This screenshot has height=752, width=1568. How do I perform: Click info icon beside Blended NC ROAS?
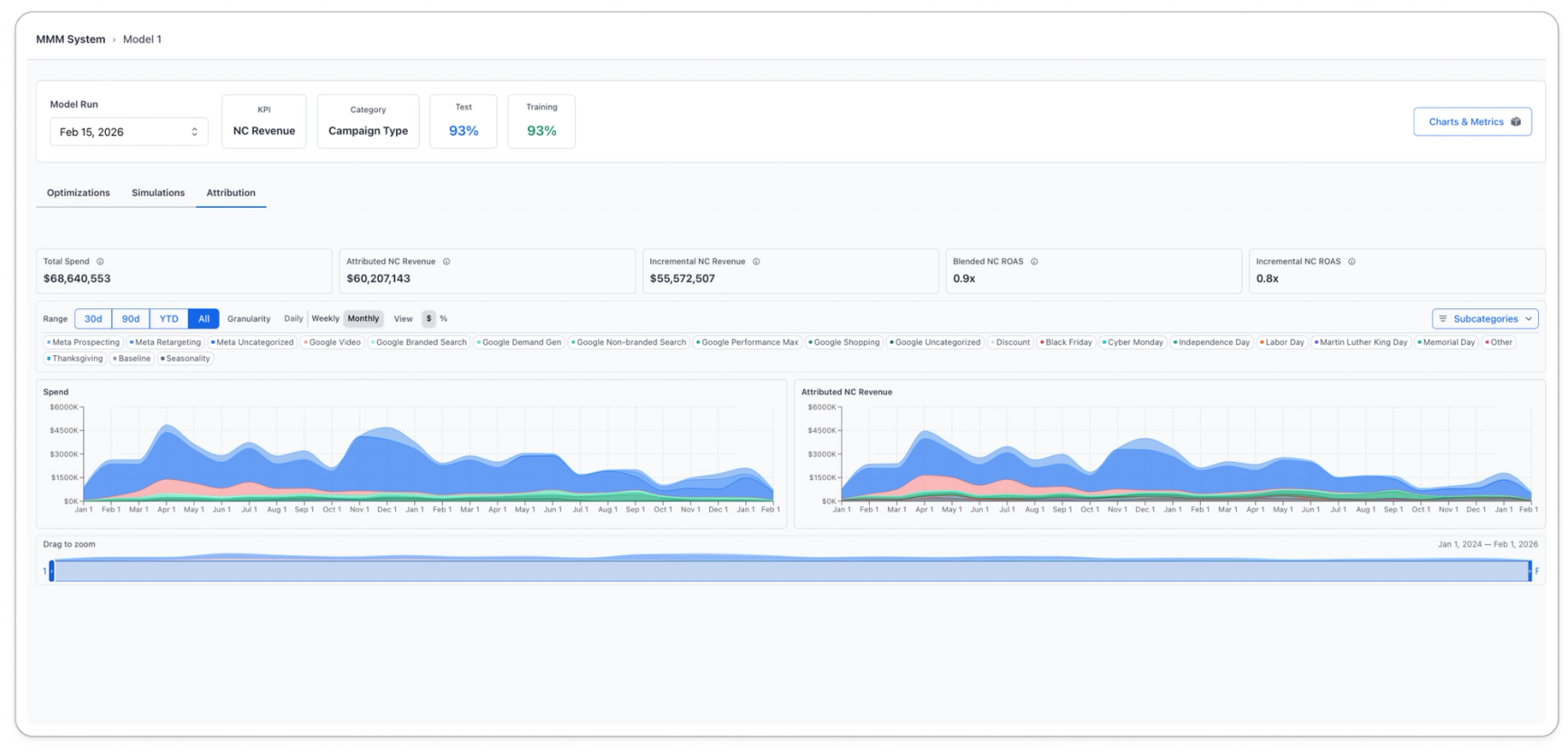[x=1034, y=262]
